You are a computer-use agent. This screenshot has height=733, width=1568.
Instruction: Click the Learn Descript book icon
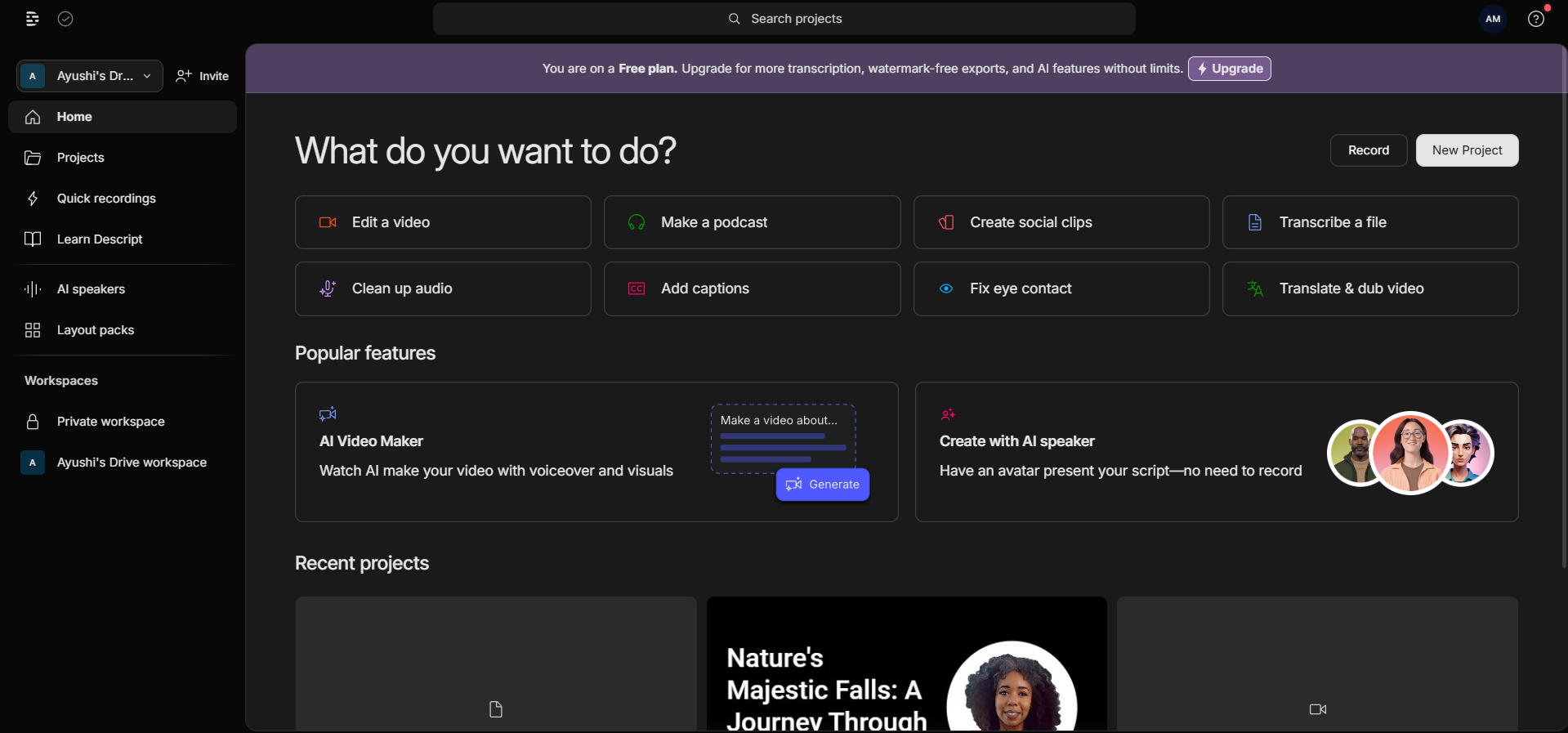coord(33,239)
